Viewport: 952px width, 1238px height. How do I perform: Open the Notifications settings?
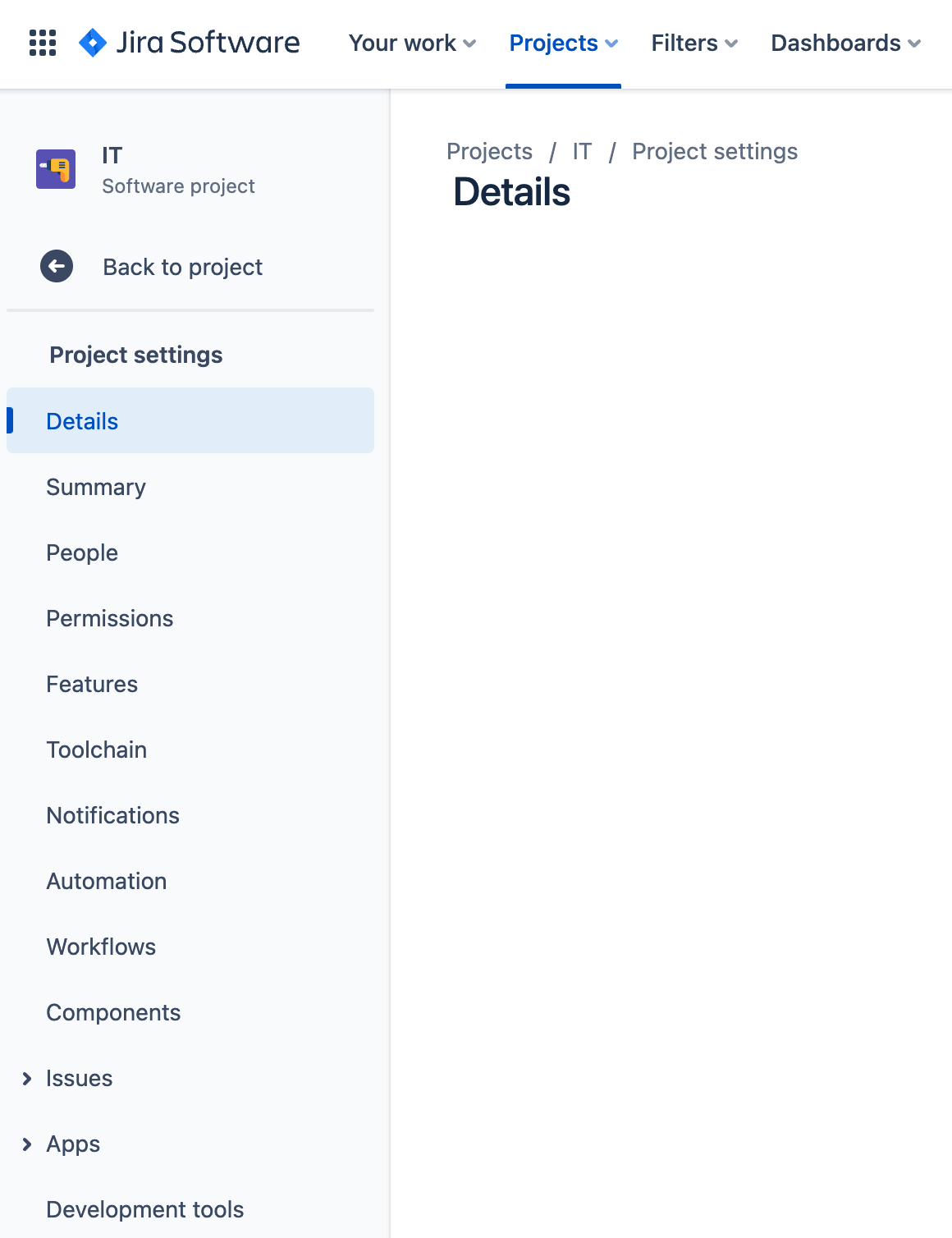(x=112, y=815)
